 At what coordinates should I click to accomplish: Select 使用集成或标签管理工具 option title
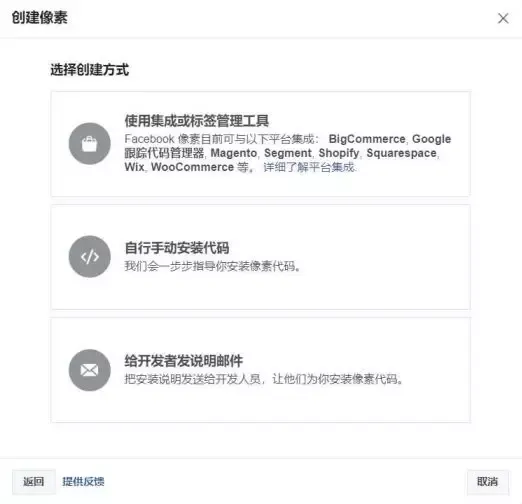point(197,121)
